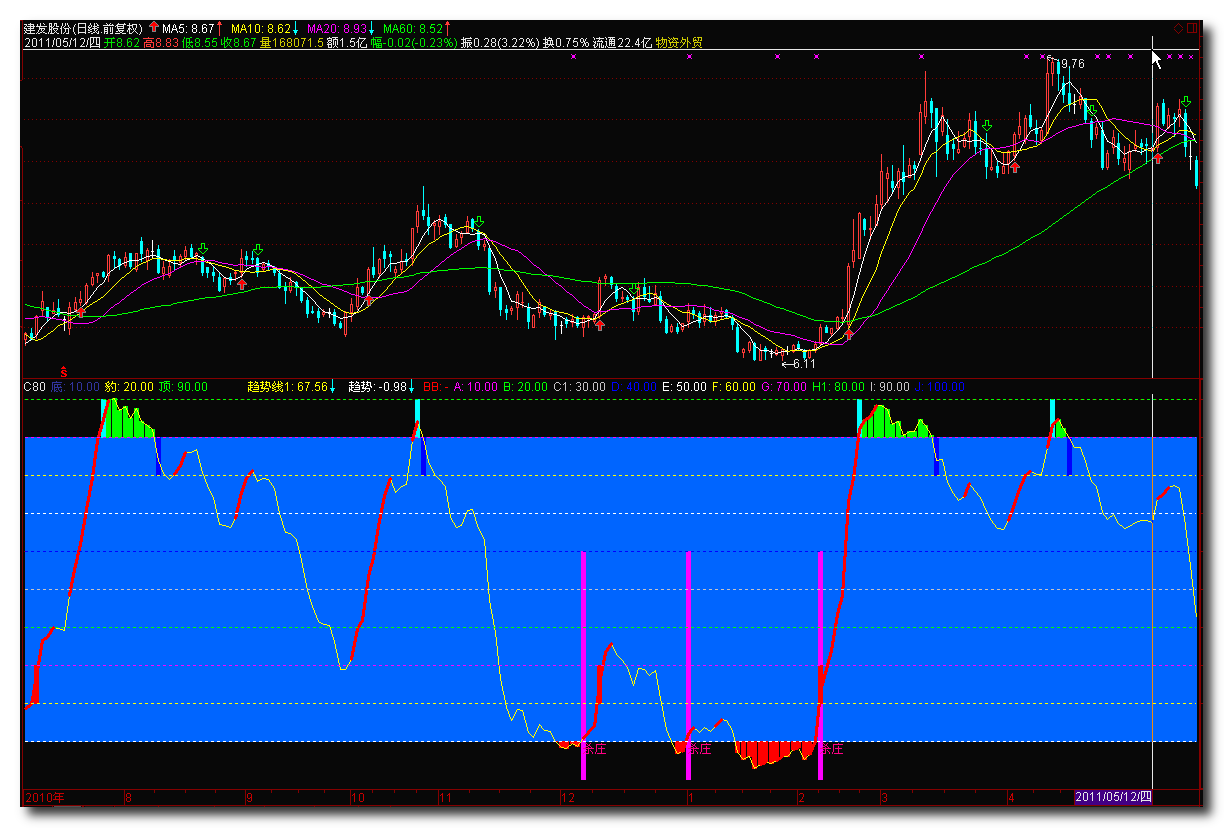Click the magenta signal bar in early February
The image size is (1224, 828).
[x=820, y=665]
